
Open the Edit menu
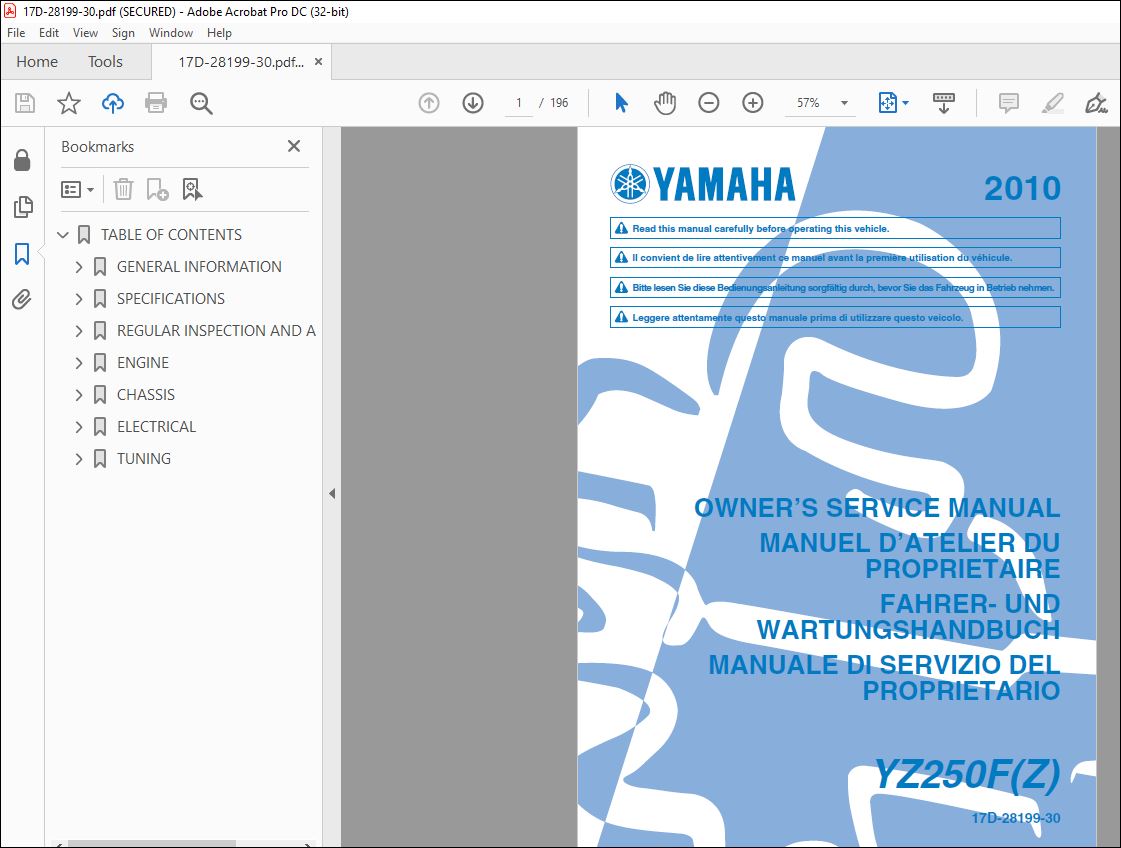tap(49, 33)
